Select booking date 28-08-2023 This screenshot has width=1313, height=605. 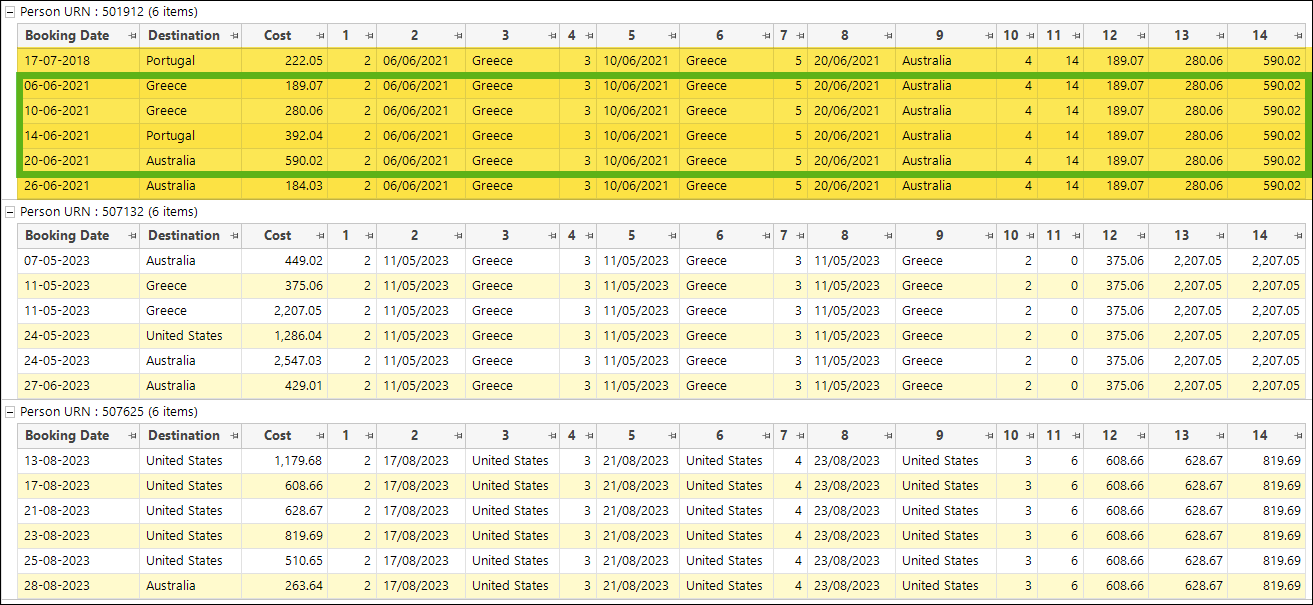(79, 586)
